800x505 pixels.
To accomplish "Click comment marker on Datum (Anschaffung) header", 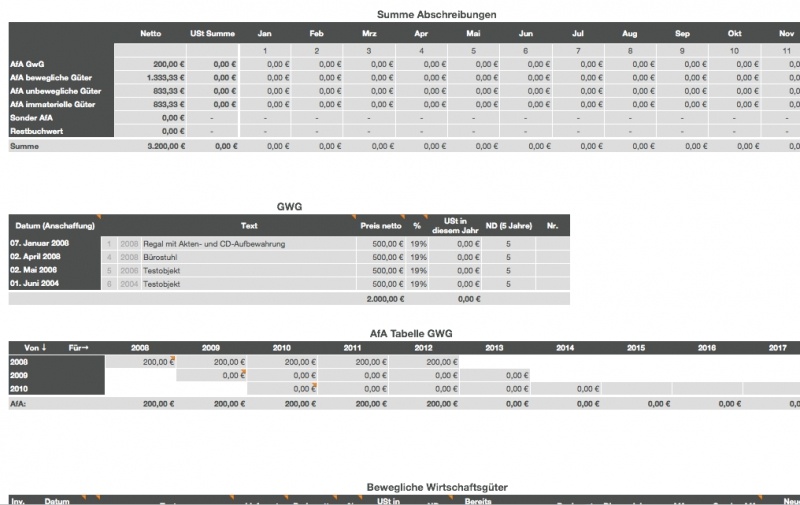I will 101,217.
